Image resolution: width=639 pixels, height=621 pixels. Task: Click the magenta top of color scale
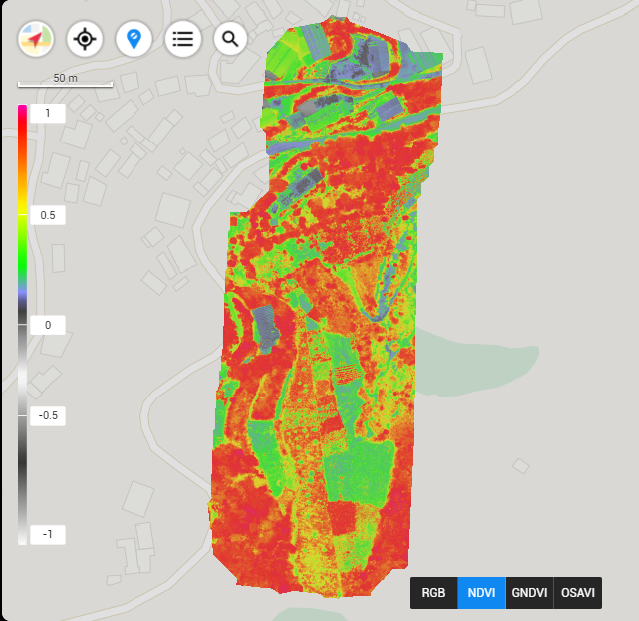point(23,110)
